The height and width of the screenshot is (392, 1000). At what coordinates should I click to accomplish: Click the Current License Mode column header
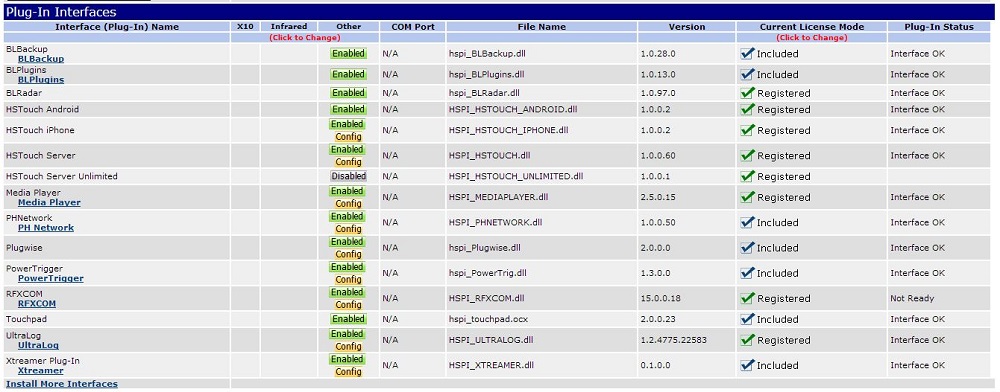812,27
